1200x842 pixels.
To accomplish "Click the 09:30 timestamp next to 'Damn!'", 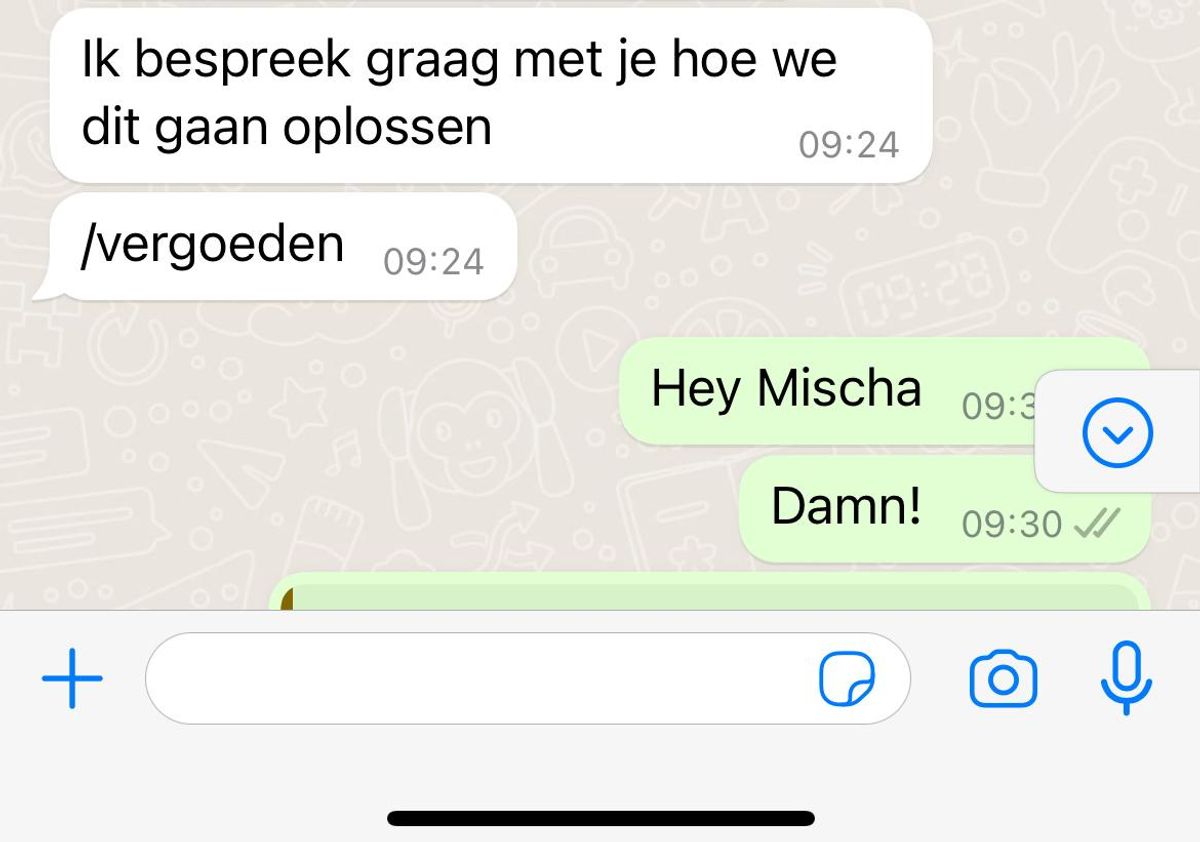I will (x=1012, y=524).
